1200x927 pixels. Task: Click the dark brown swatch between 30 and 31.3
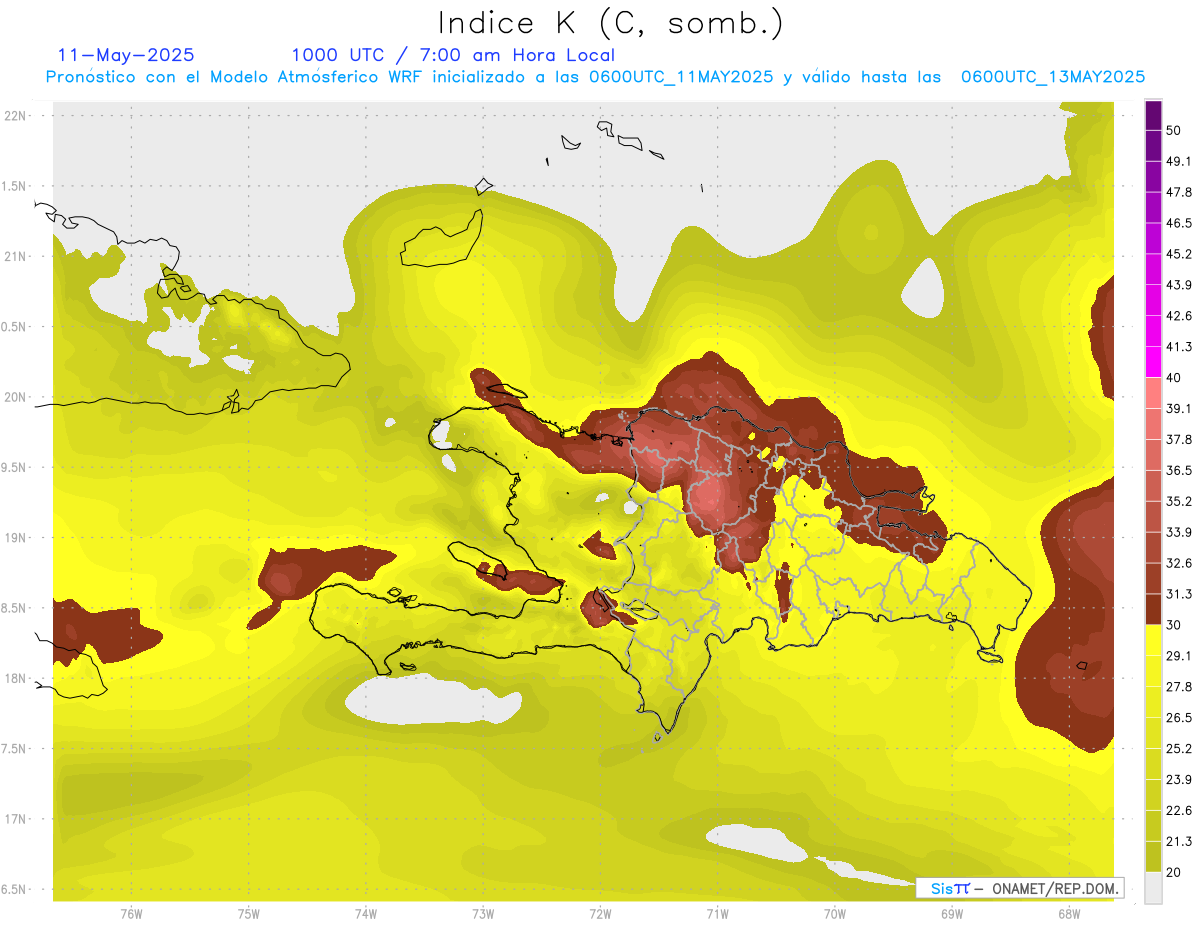pyautogui.click(x=1153, y=610)
